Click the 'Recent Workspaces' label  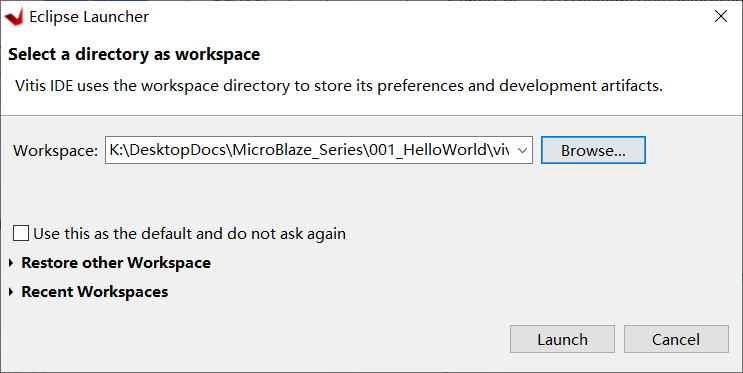coord(95,291)
